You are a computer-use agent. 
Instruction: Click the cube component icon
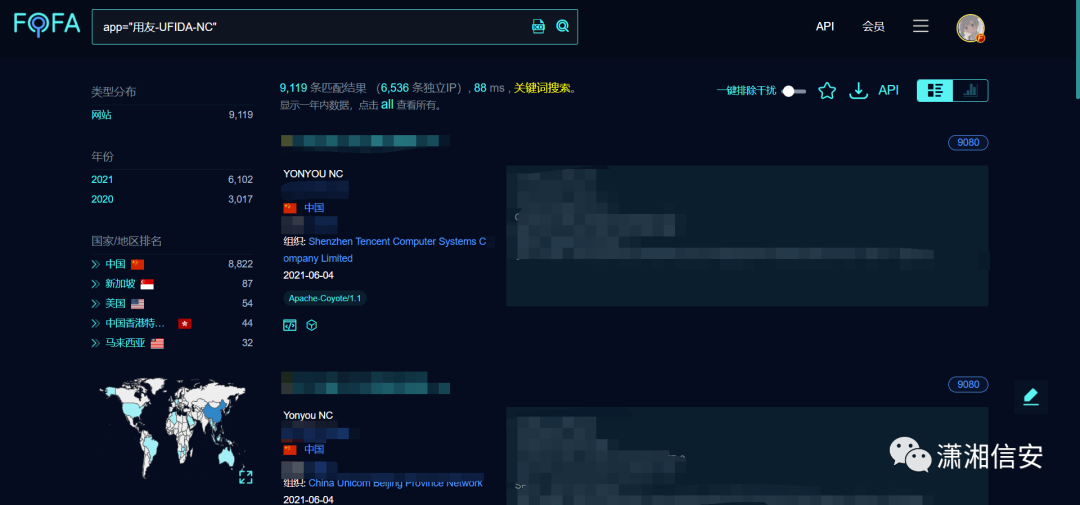coord(311,325)
